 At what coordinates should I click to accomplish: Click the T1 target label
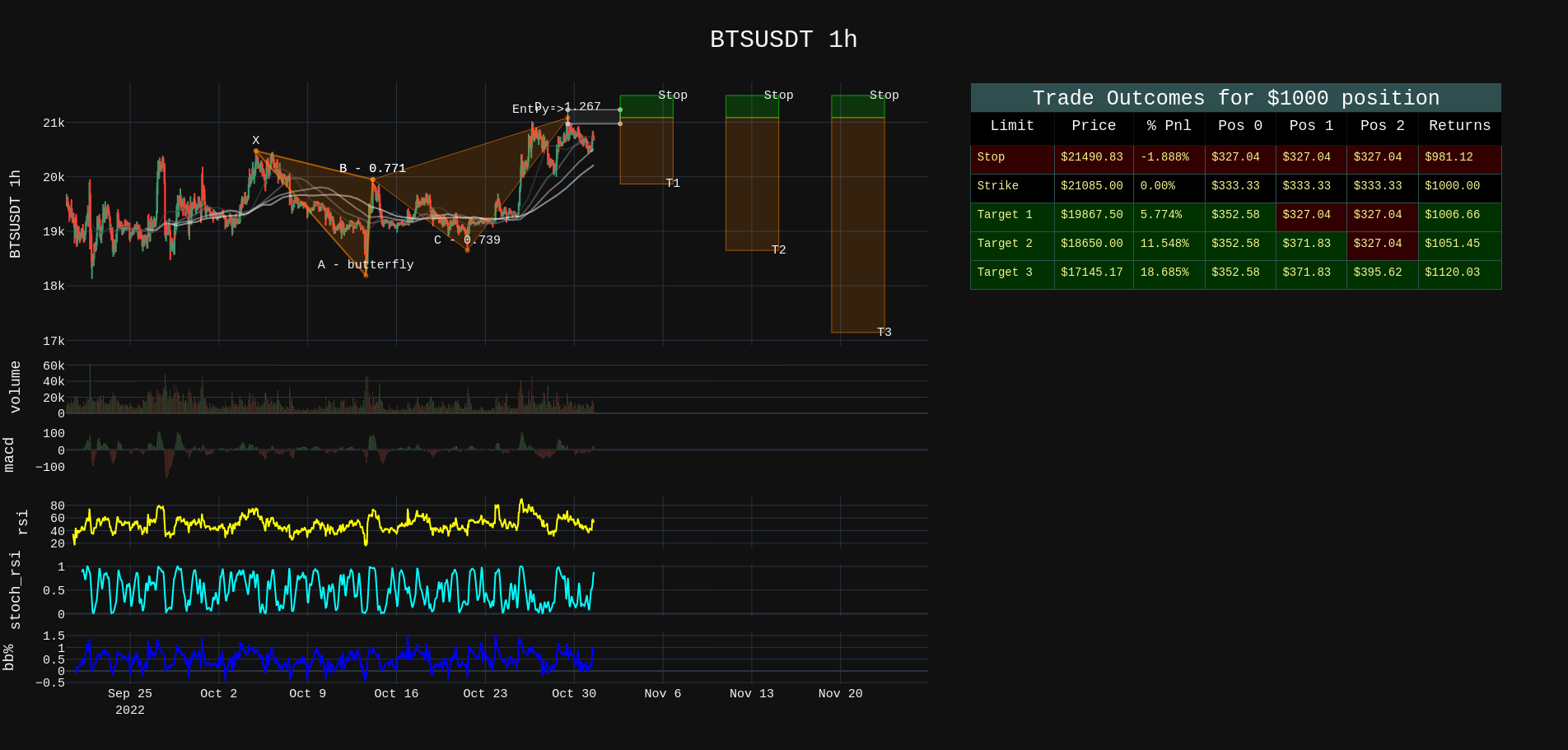coord(673,184)
